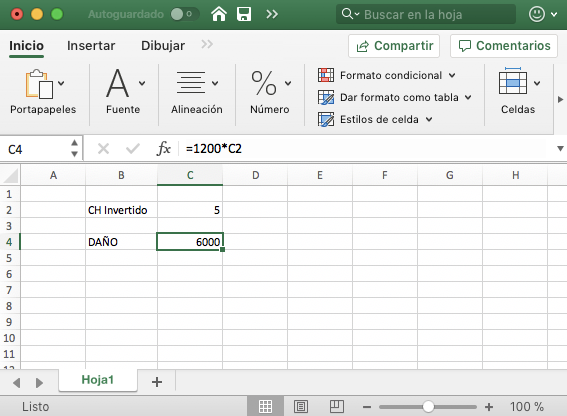Click the Save floppy disk icon
Viewport: 567px width, 416px height.
tap(244, 14)
